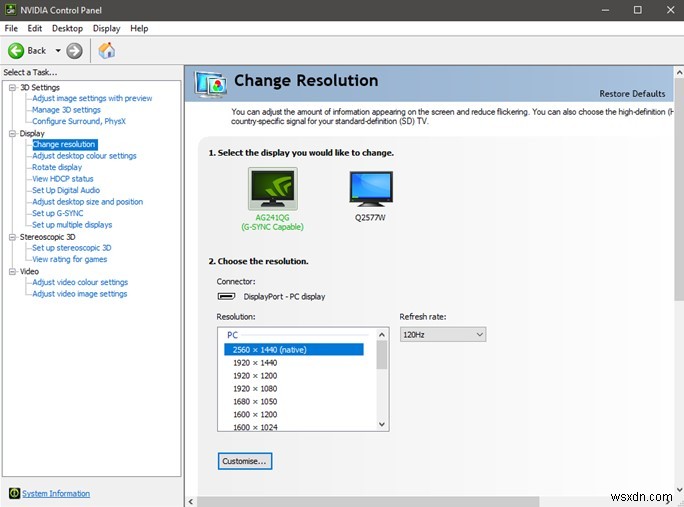Open Set Up Digital Audio

(x=66, y=190)
